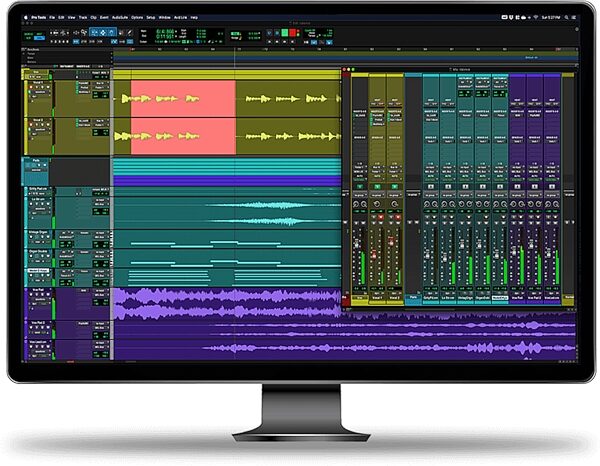The height and width of the screenshot is (466, 600).
Task: Click the Pads name in mixer
Action: pos(413,297)
